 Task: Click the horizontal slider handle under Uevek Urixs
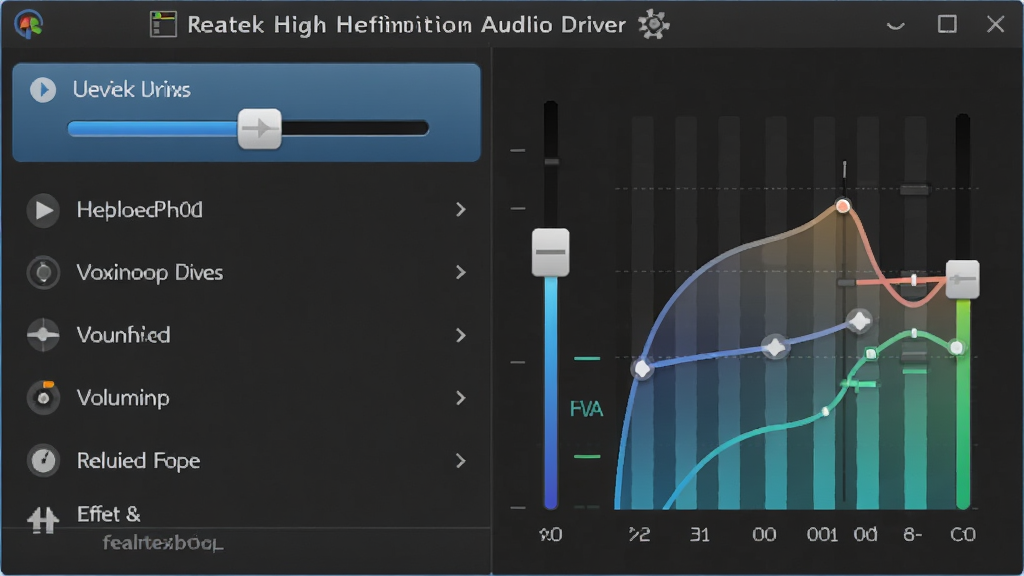point(260,129)
